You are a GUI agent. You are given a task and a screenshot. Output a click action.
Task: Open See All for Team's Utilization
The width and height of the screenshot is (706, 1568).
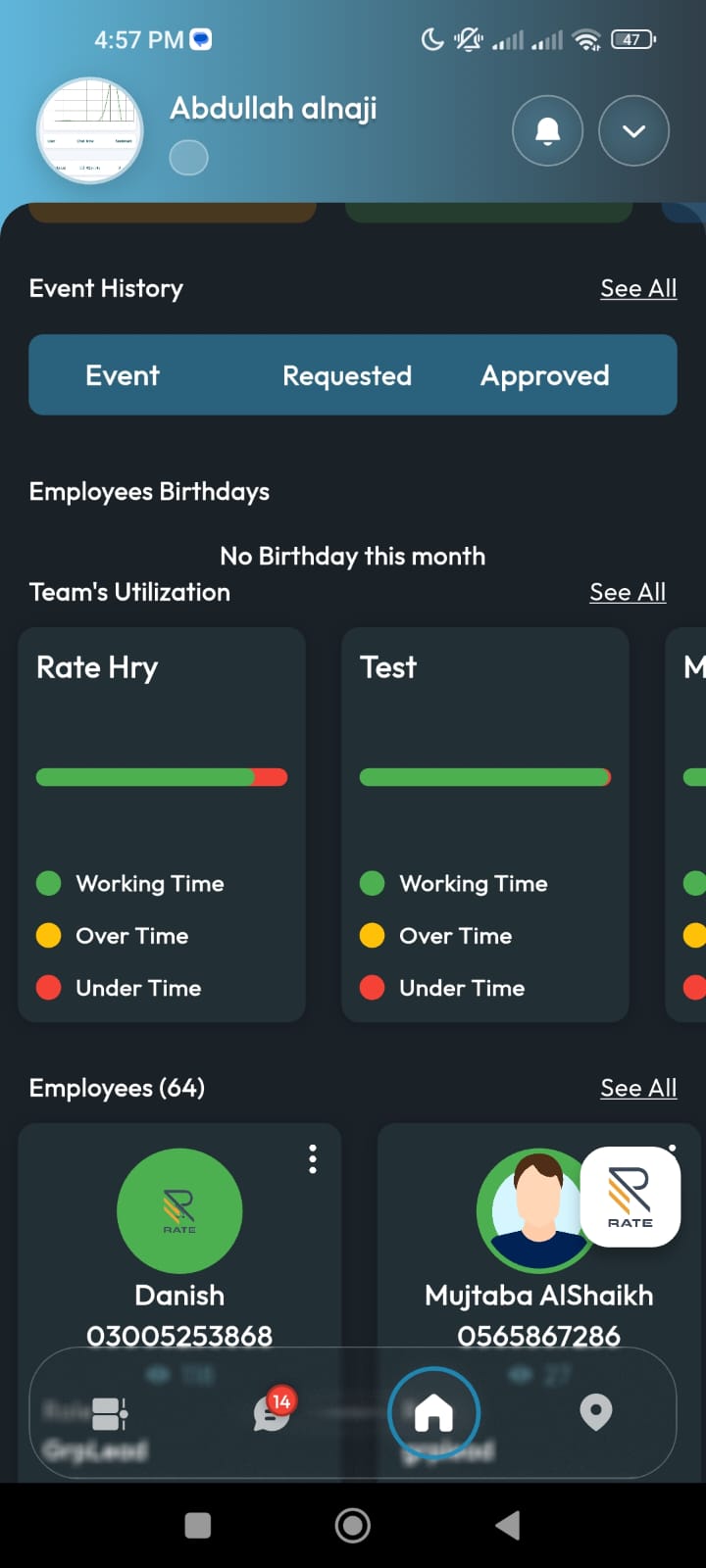coord(628,592)
